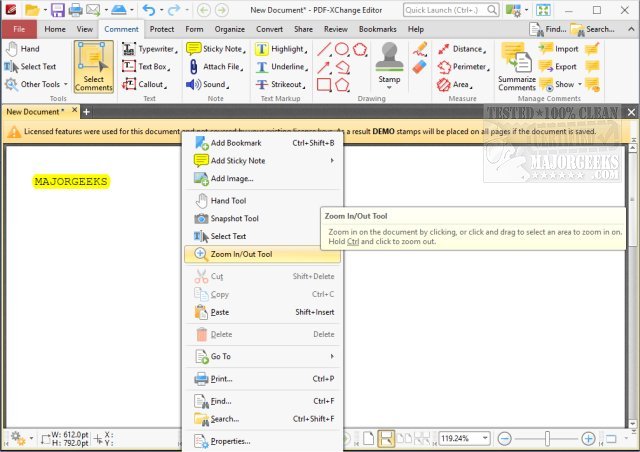Click Export comments
Image resolution: width=640 pixels, height=452 pixels.
[558, 67]
